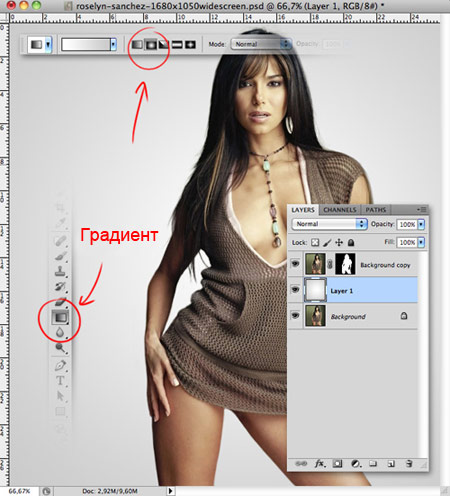Select the Dodge tool
This screenshot has width=450, height=496.
60,347
